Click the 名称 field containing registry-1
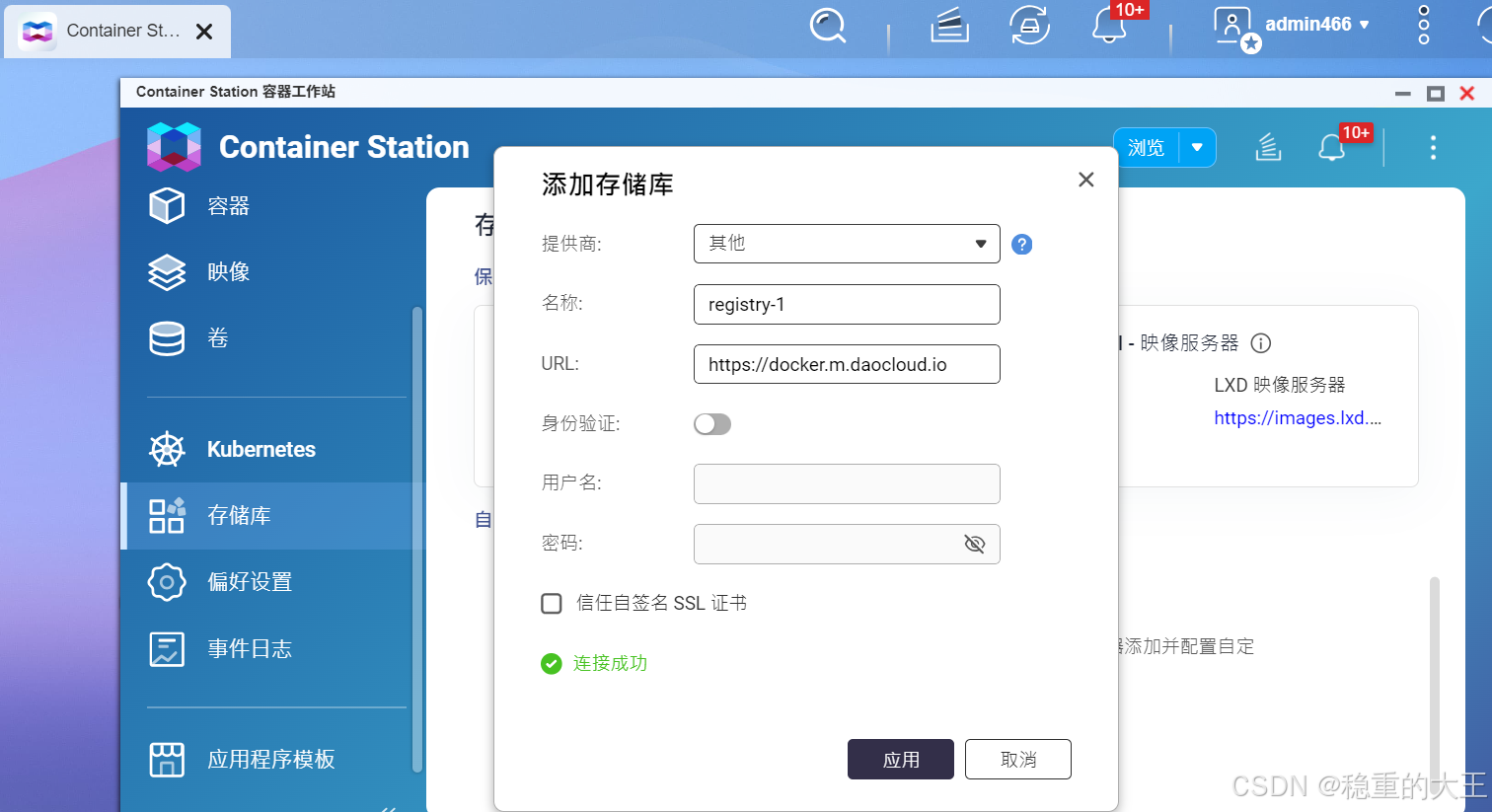 click(847, 304)
